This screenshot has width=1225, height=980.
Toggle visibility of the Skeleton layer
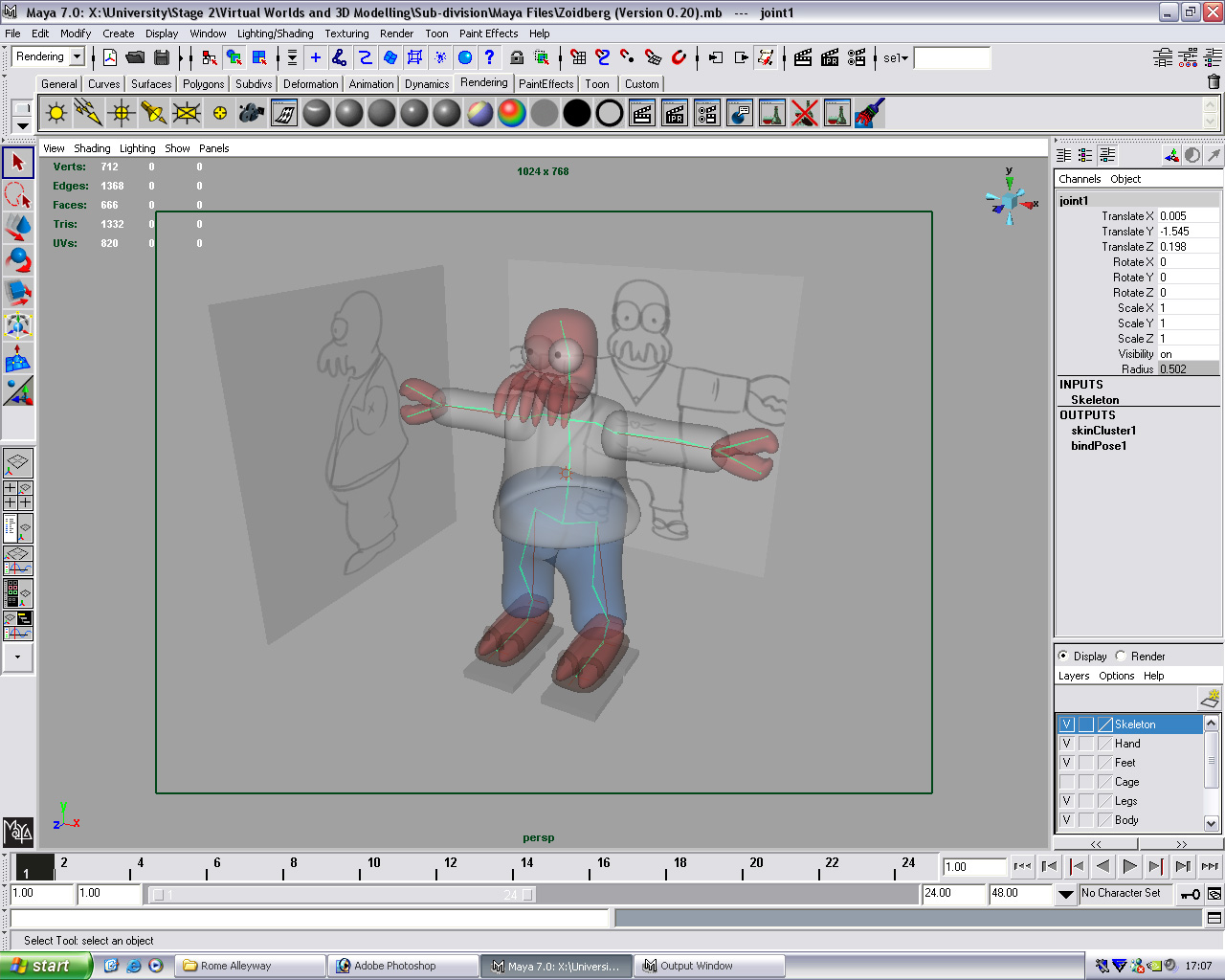[x=1066, y=724]
